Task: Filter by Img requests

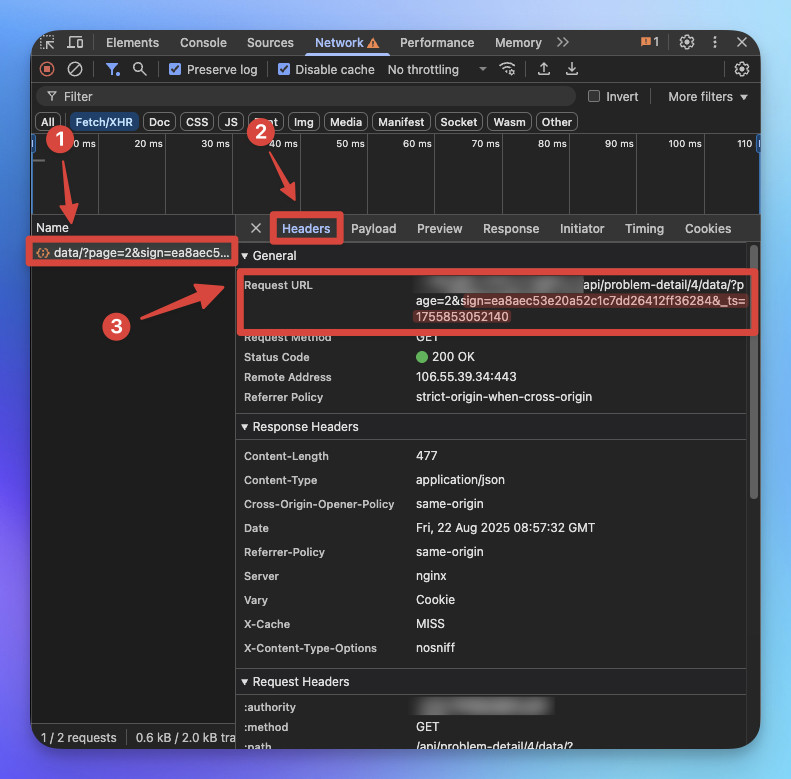Action: click(304, 122)
